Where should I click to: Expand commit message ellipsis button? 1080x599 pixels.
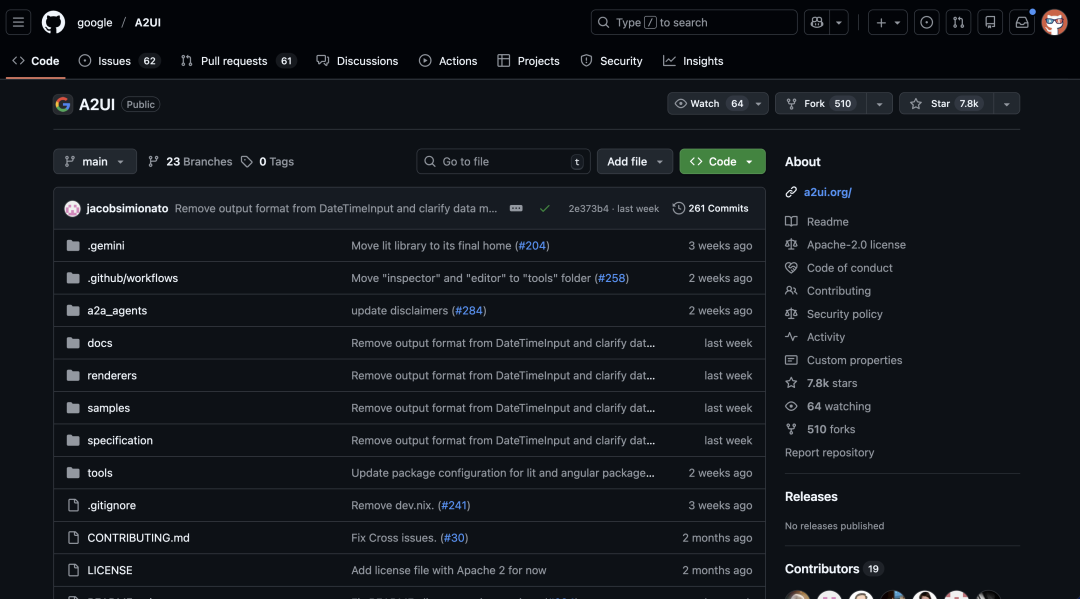[516, 209]
